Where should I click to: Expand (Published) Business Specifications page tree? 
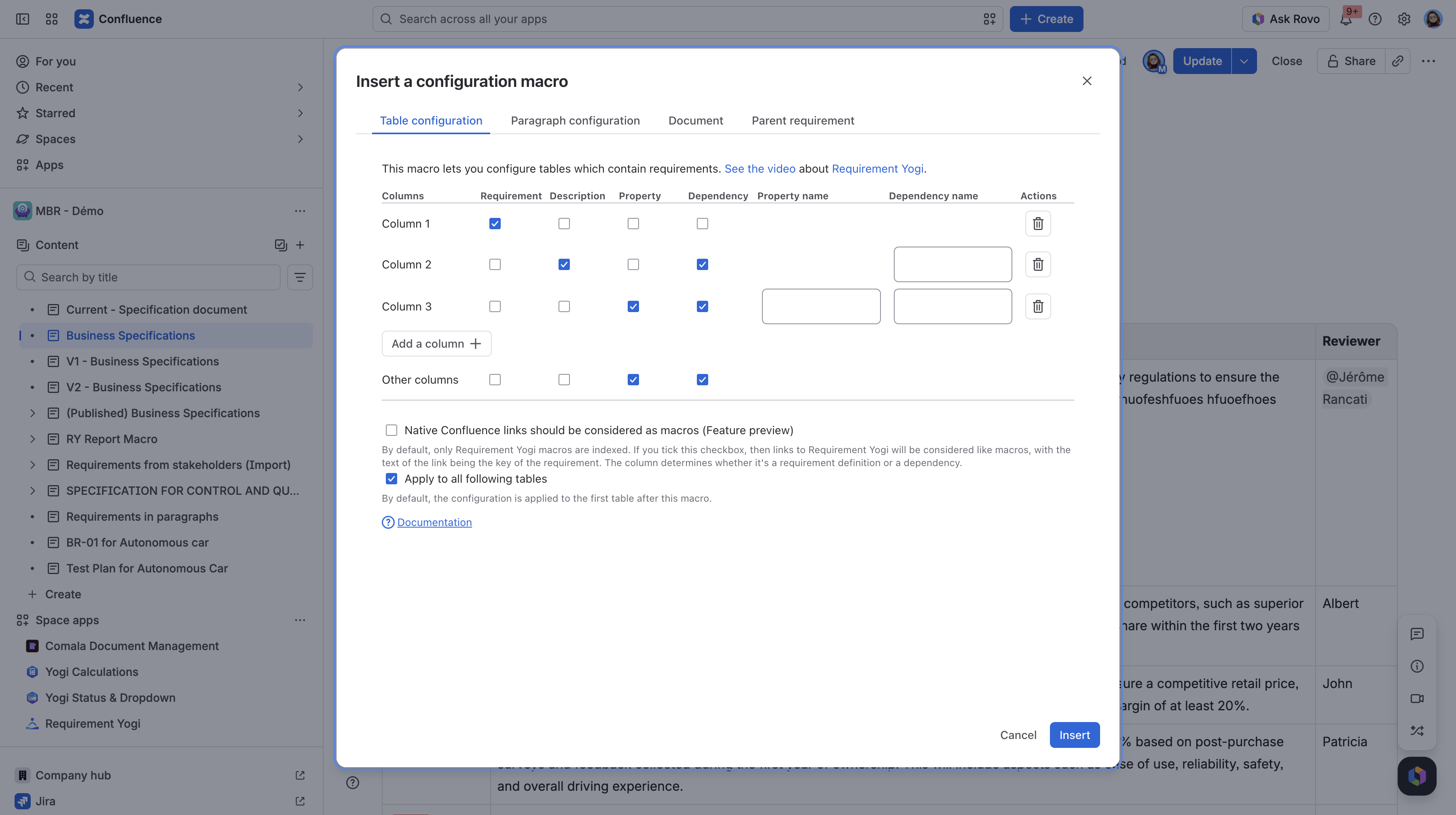tap(33, 413)
